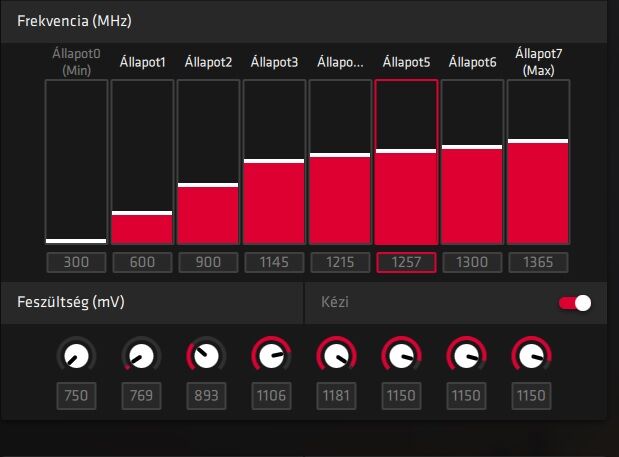Click the 900 MHz frequency field
This screenshot has height=457, width=619.
208,262
